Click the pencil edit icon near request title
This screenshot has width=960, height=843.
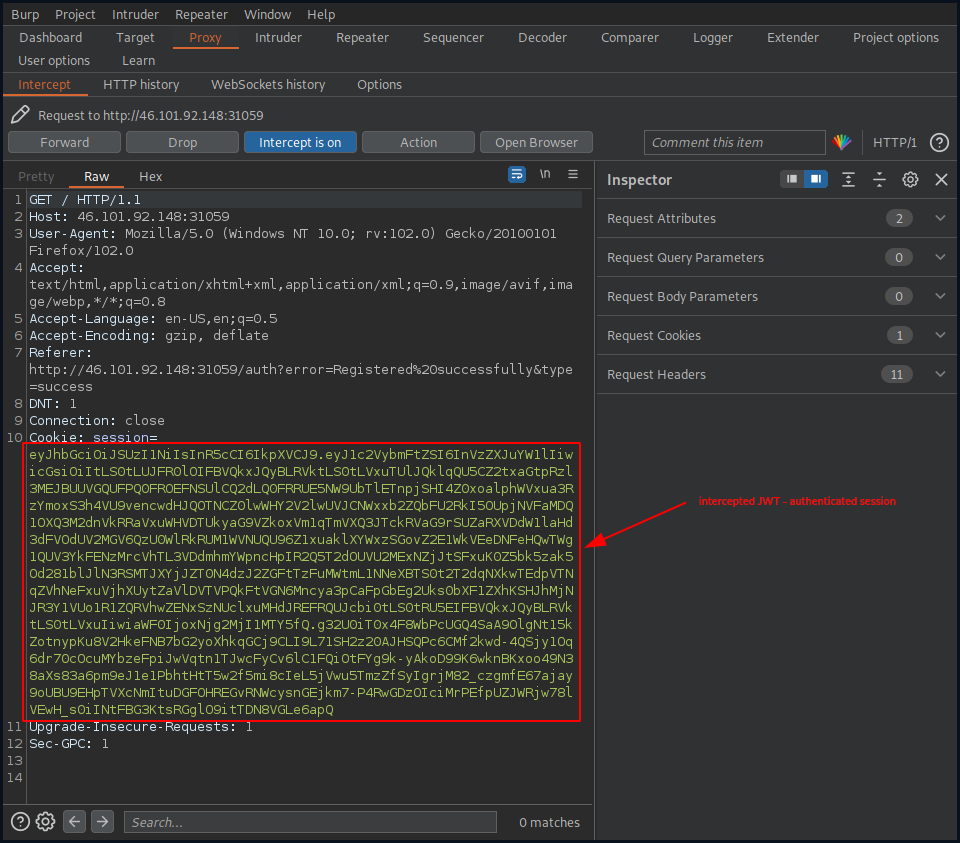(x=19, y=114)
